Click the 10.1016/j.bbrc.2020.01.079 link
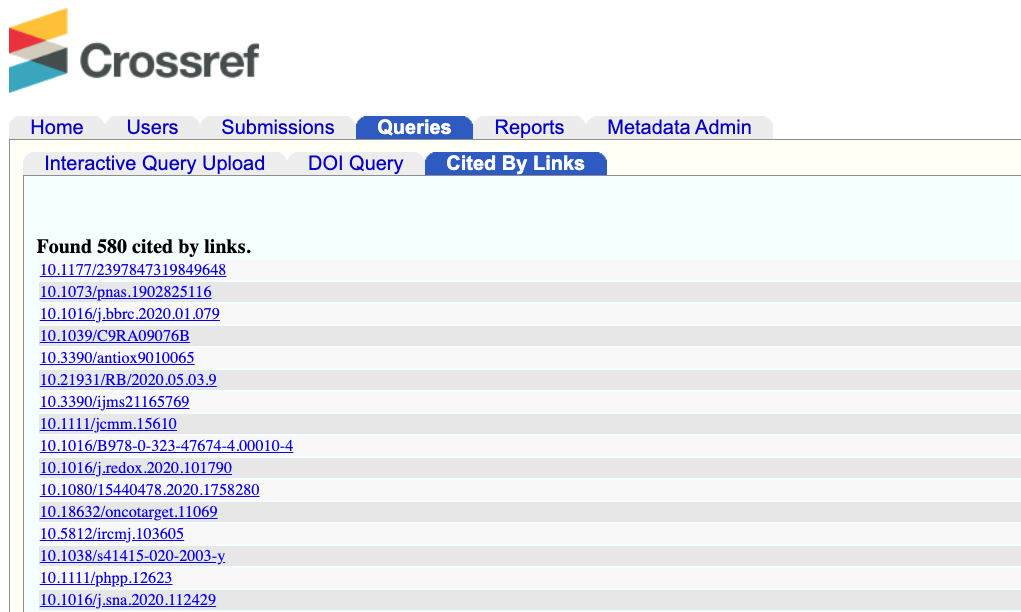The image size is (1021, 612). coord(129,313)
